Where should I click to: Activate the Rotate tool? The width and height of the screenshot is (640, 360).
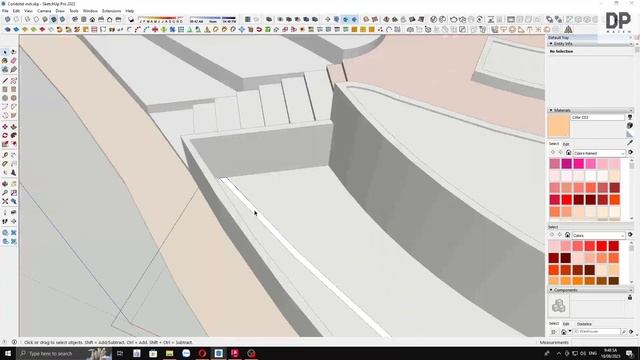[x=5, y=135]
